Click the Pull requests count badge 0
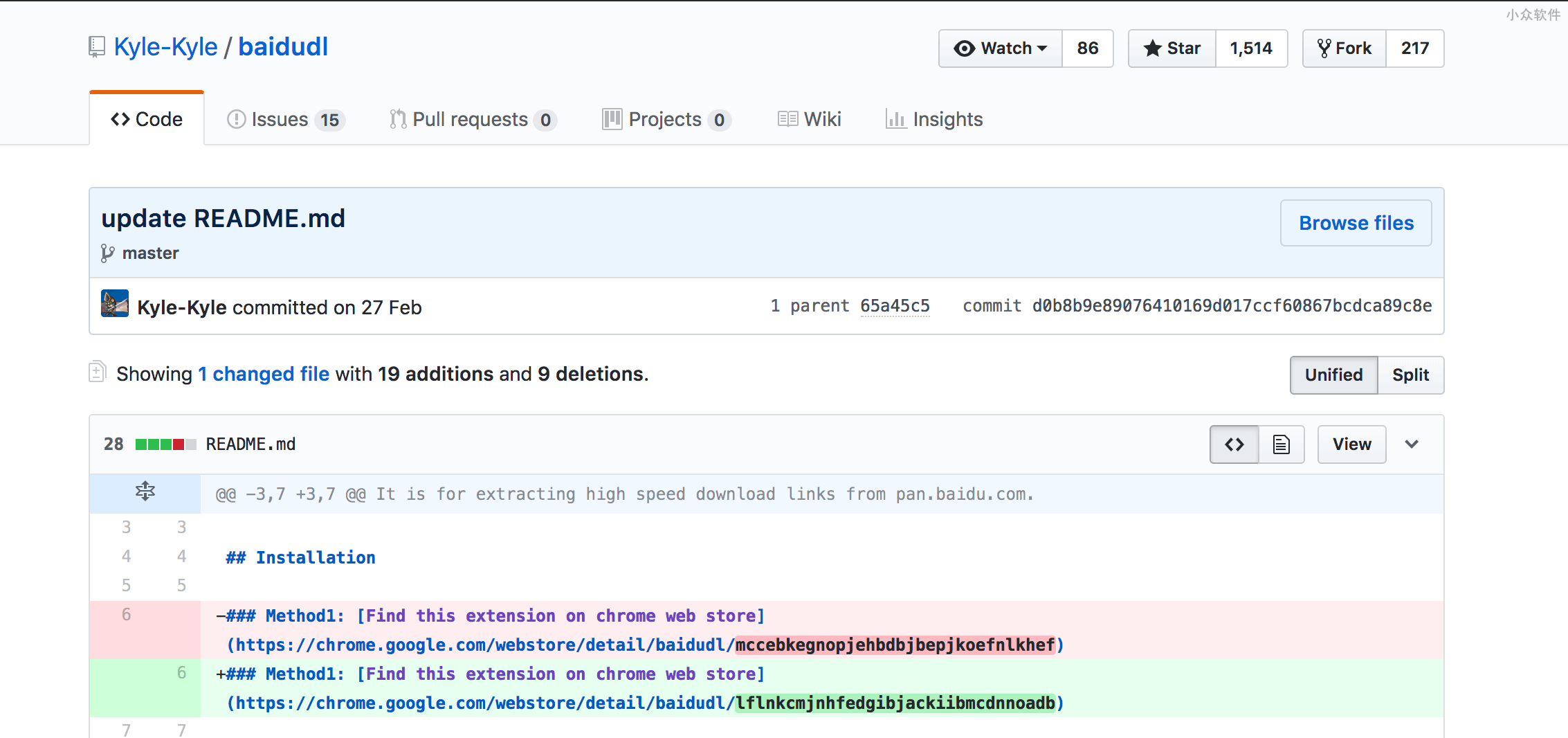1568x738 pixels. coord(545,120)
